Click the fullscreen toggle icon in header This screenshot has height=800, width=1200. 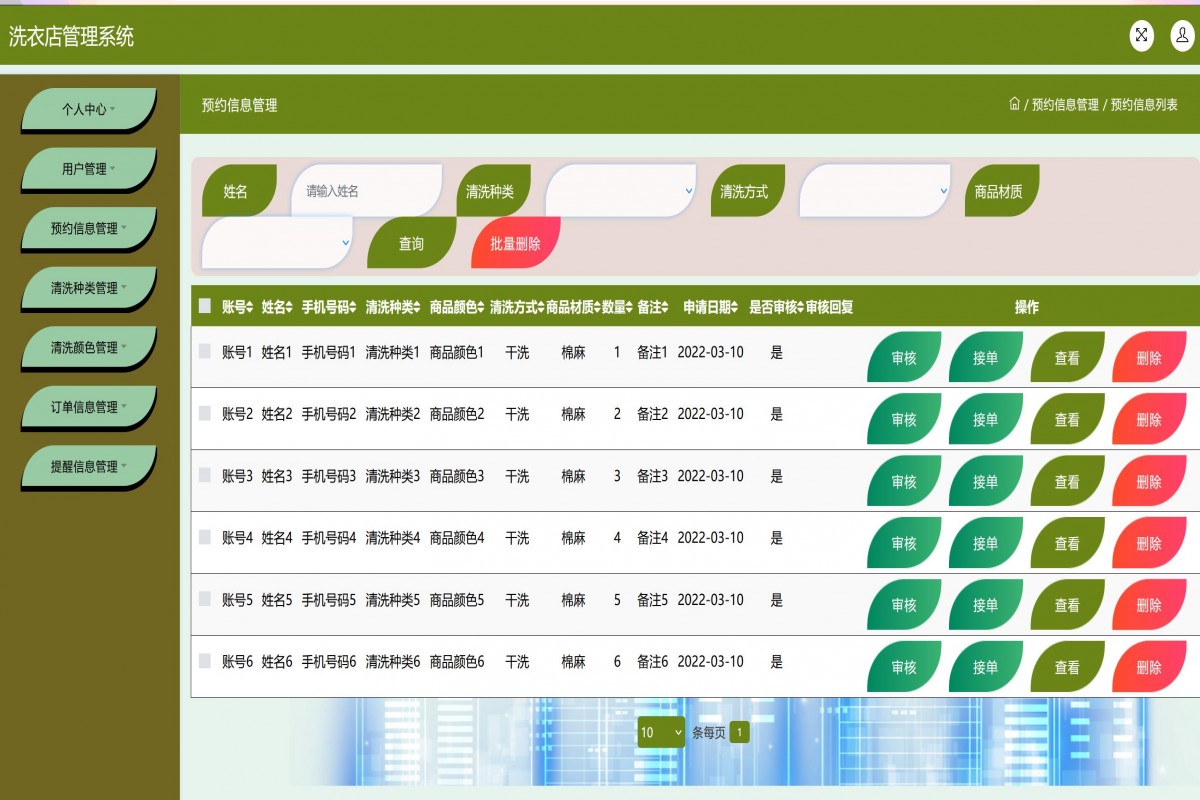1141,36
